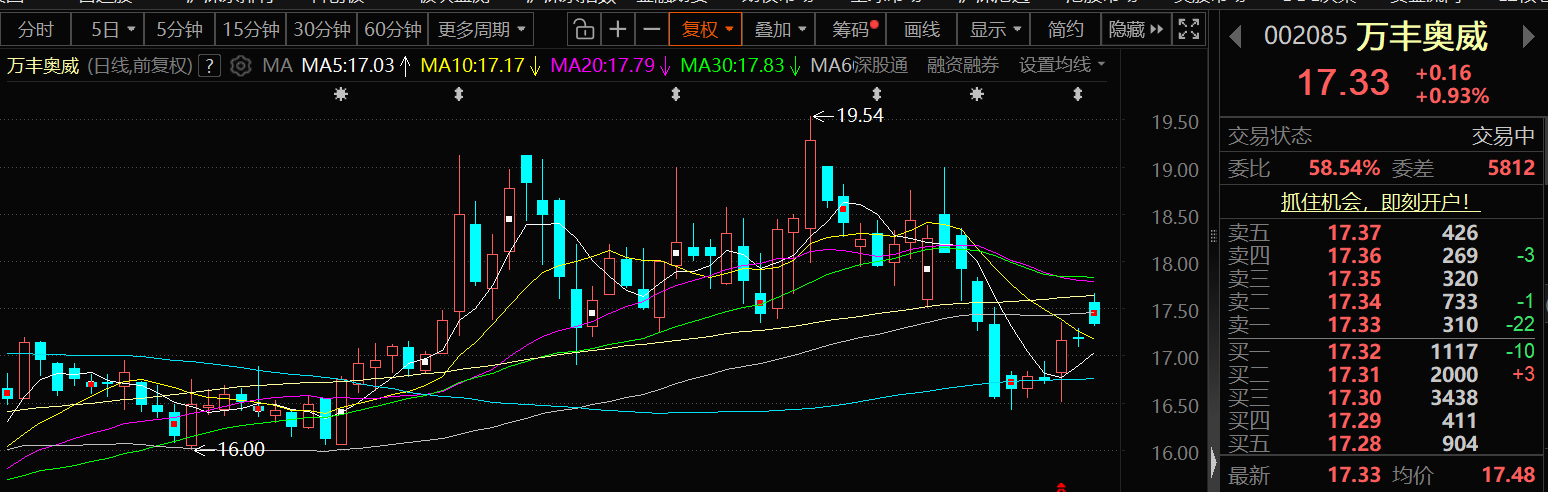
Task: Switch to the 分时 intraday tab
Action: [x=36, y=29]
